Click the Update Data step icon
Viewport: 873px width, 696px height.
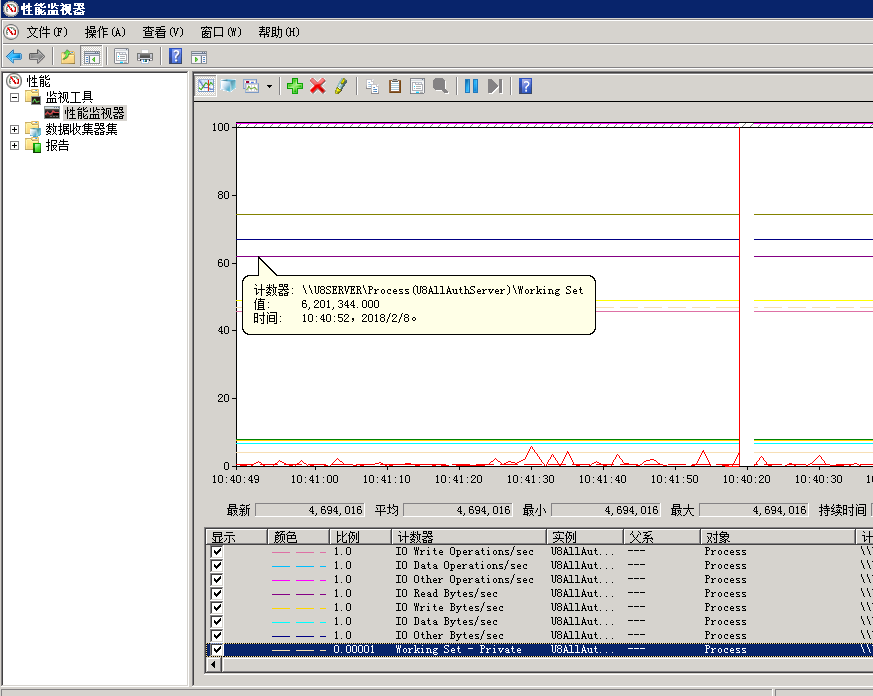coord(495,86)
